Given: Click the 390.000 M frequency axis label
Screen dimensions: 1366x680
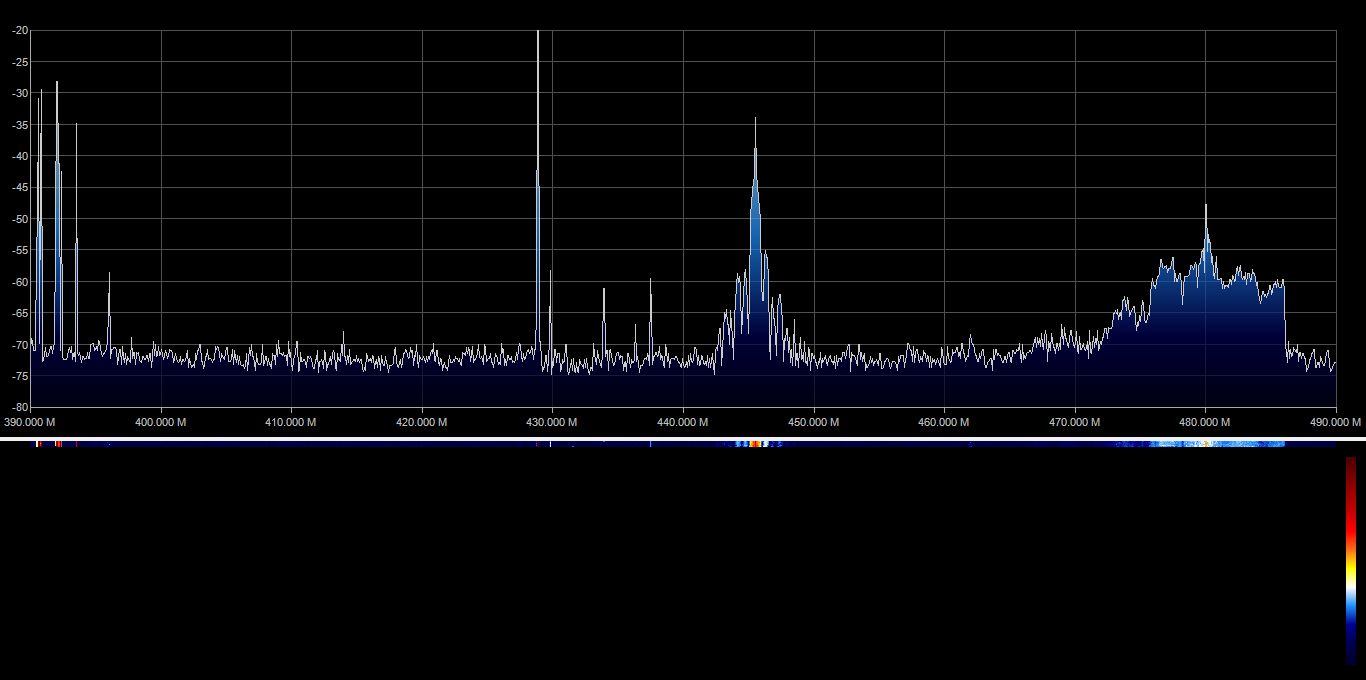Looking at the screenshot, I should click(31, 422).
